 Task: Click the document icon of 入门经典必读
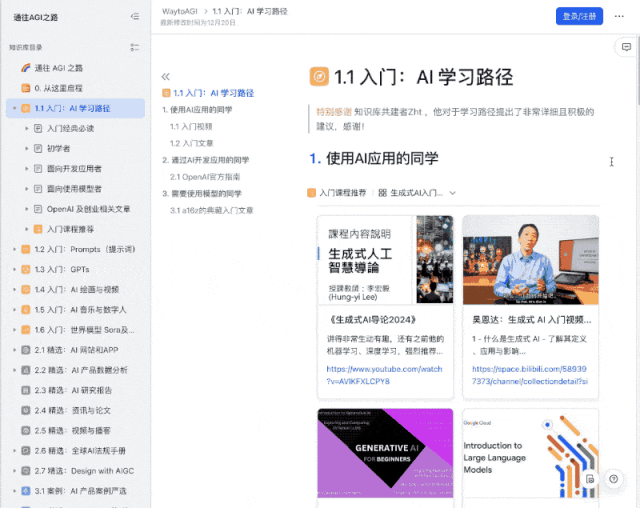38,129
